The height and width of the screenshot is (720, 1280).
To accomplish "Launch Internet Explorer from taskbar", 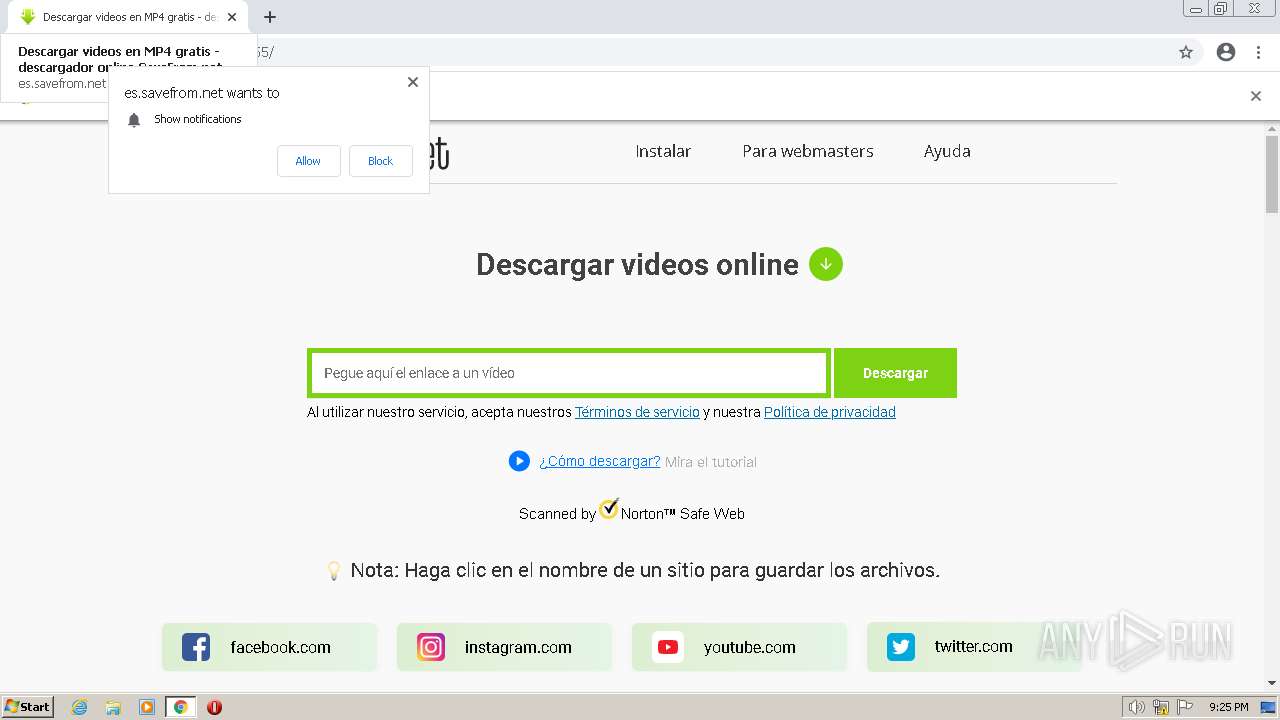I will pyautogui.click(x=80, y=707).
